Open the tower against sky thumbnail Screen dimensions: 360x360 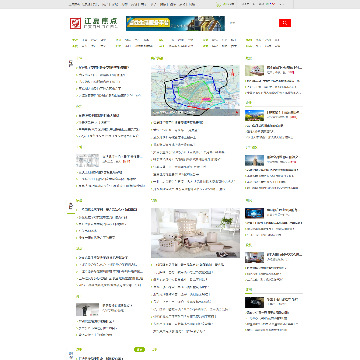(x=254, y=160)
